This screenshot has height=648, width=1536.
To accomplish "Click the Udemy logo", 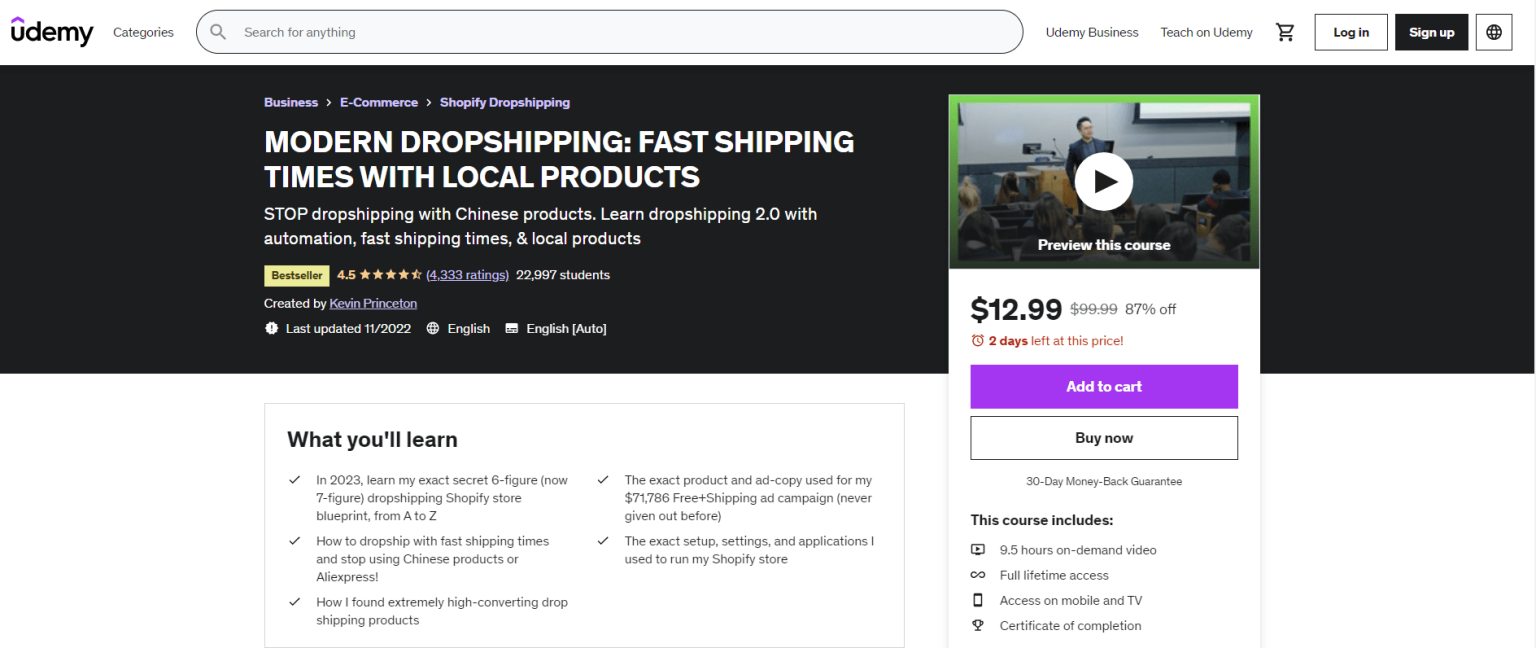I will coord(52,31).
